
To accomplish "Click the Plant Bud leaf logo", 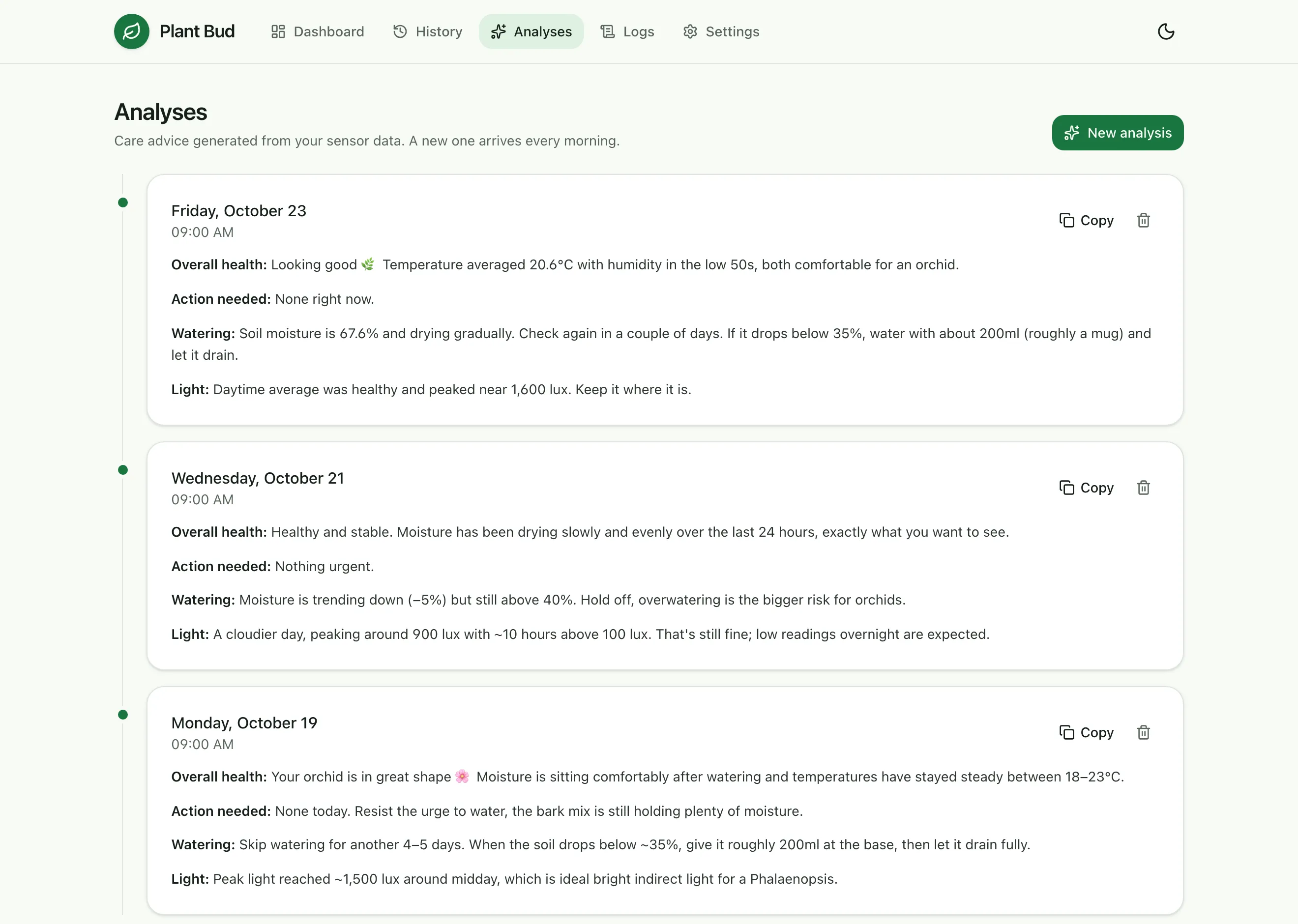I will [131, 31].
